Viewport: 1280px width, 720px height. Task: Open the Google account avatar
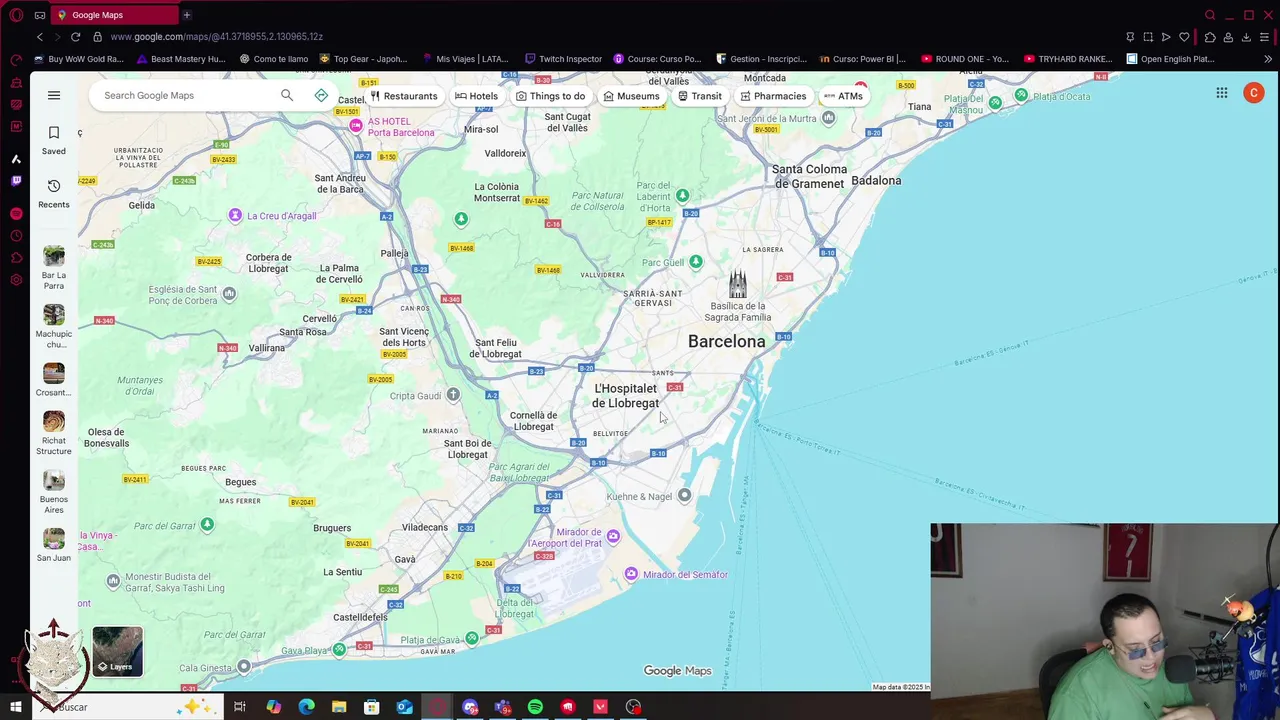(x=1254, y=93)
